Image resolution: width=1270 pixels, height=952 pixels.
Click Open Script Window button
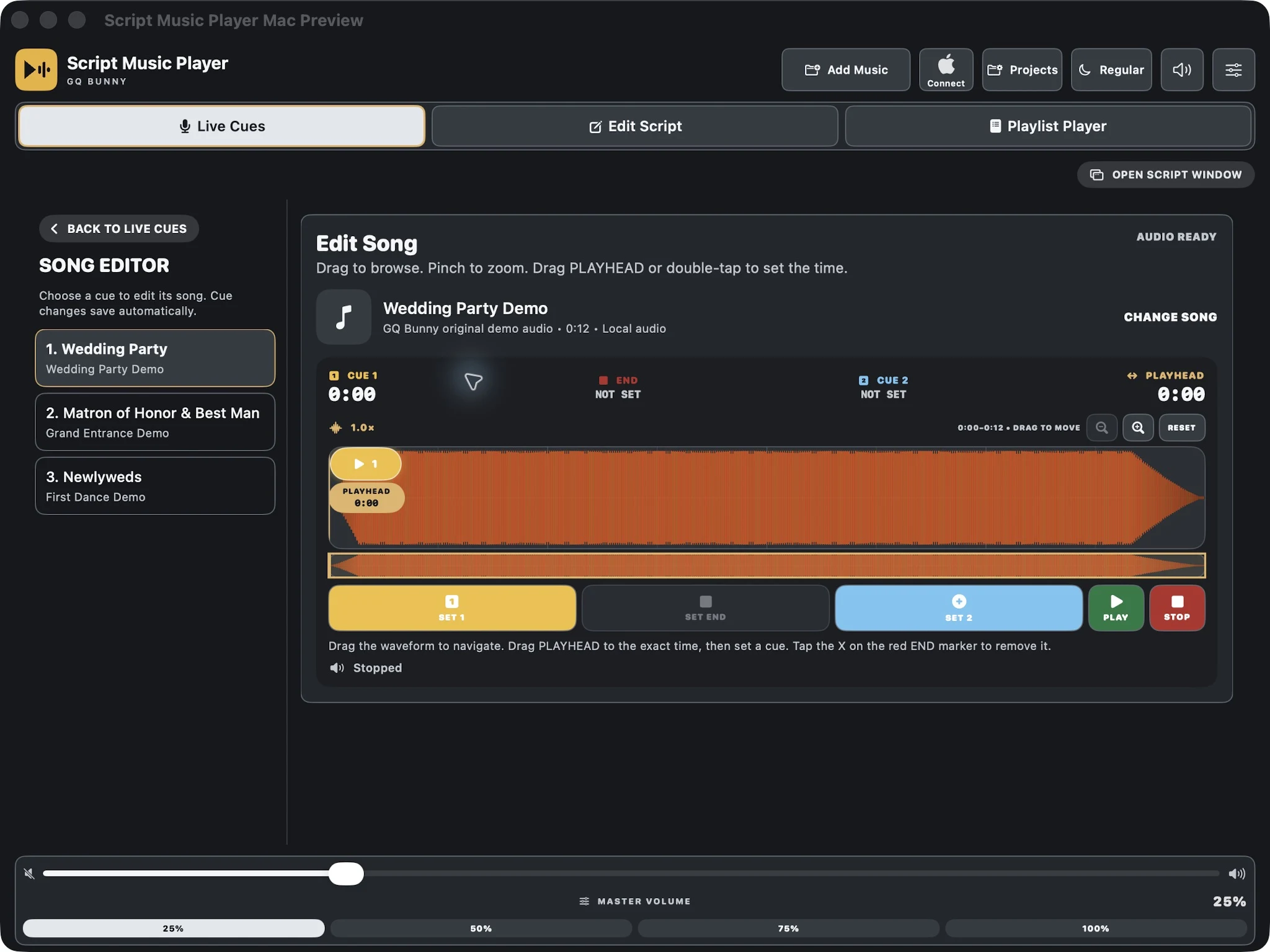pos(1166,175)
